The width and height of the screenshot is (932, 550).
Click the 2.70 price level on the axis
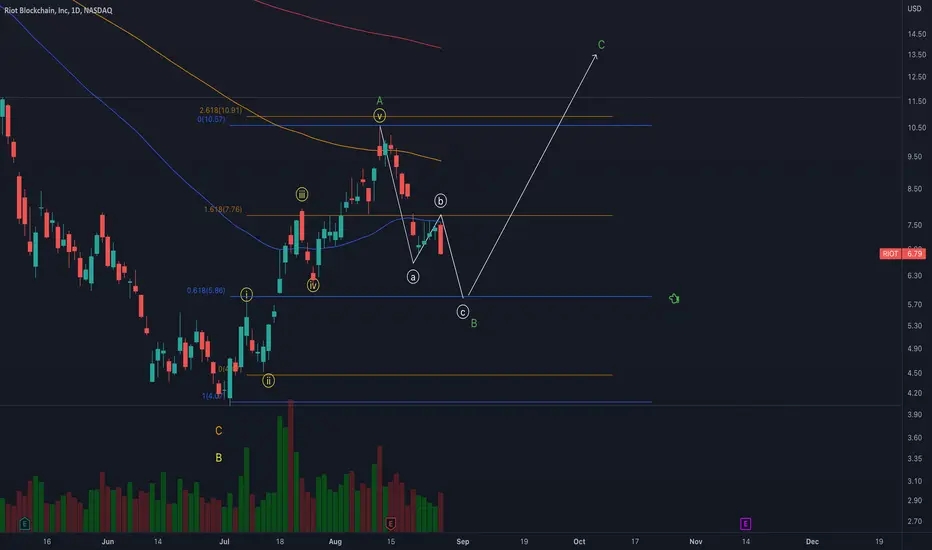point(917,521)
